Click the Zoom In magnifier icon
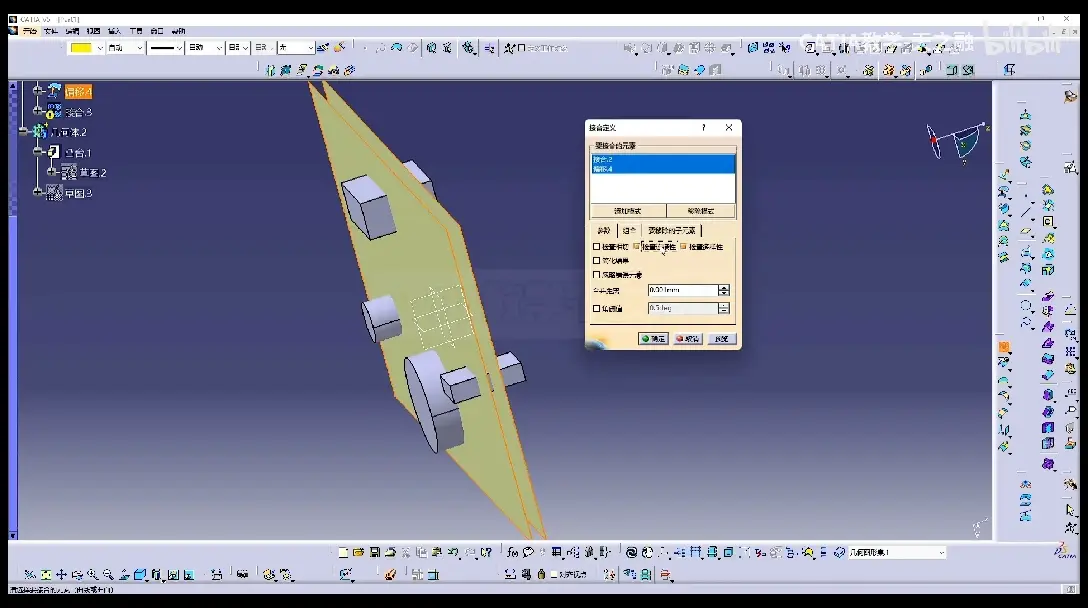Image resolution: width=1088 pixels, height=608 pixels. click(x=92, y=575)
